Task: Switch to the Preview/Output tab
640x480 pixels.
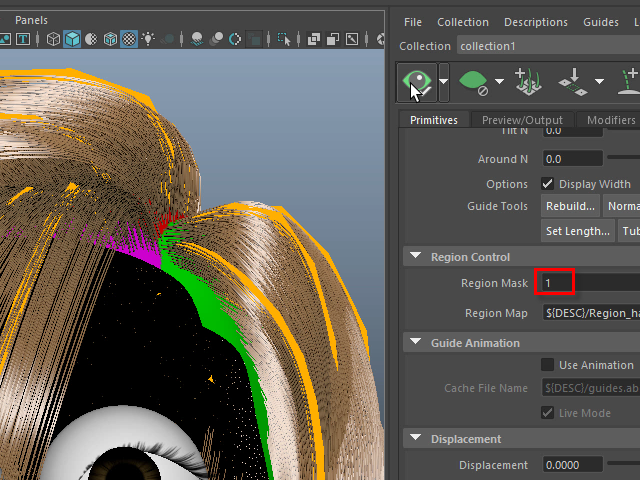Action: [x=522, y=120]
